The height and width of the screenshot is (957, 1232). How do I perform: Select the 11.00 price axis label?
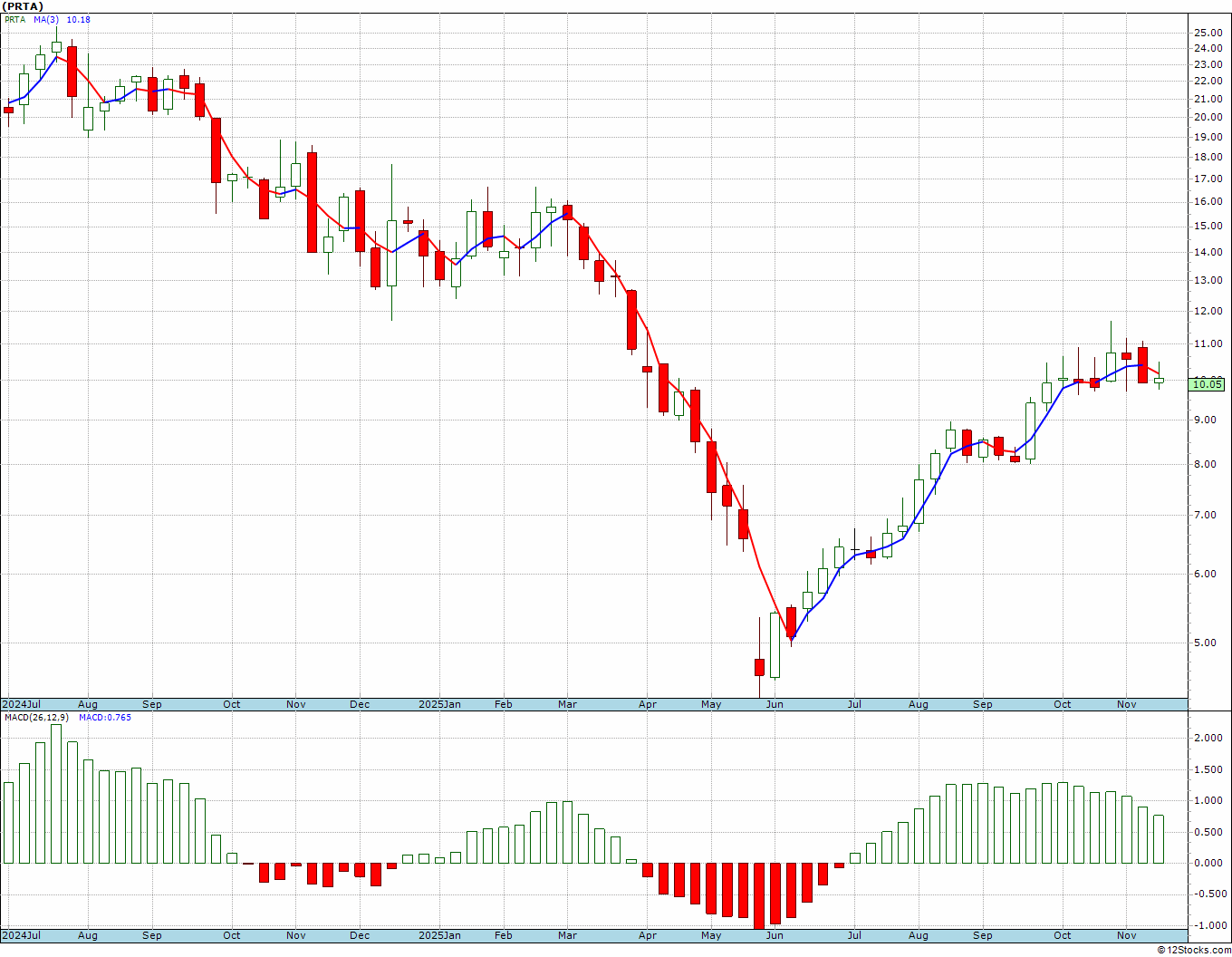tap(1208, 344)
